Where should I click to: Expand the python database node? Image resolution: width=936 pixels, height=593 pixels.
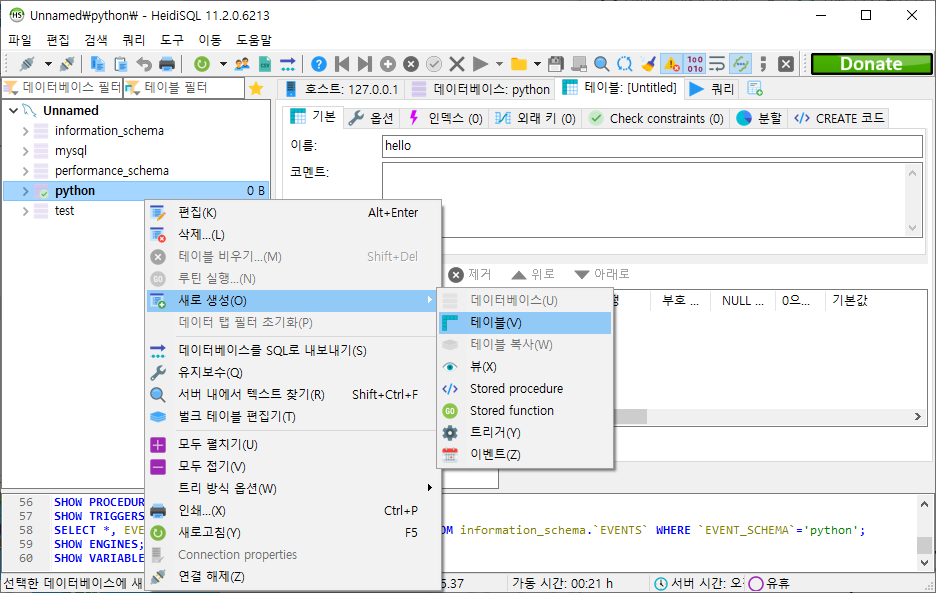[x=25, y=191]
